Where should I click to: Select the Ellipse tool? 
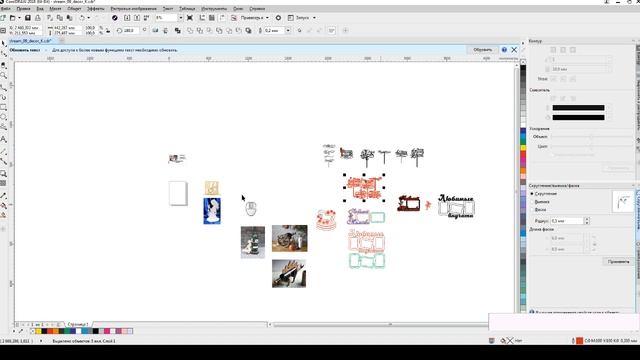[3, 117]
